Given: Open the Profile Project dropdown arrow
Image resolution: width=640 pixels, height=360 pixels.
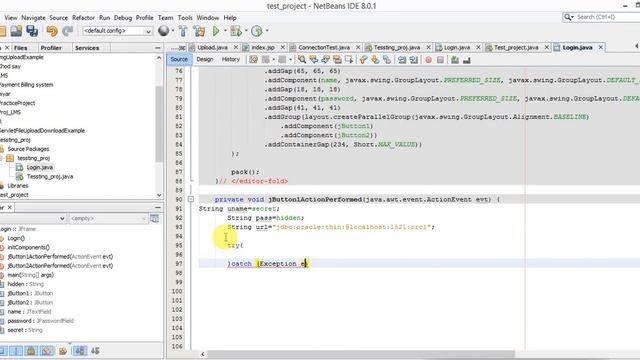Looking at the screenshot, I should [x=267, y=31].
